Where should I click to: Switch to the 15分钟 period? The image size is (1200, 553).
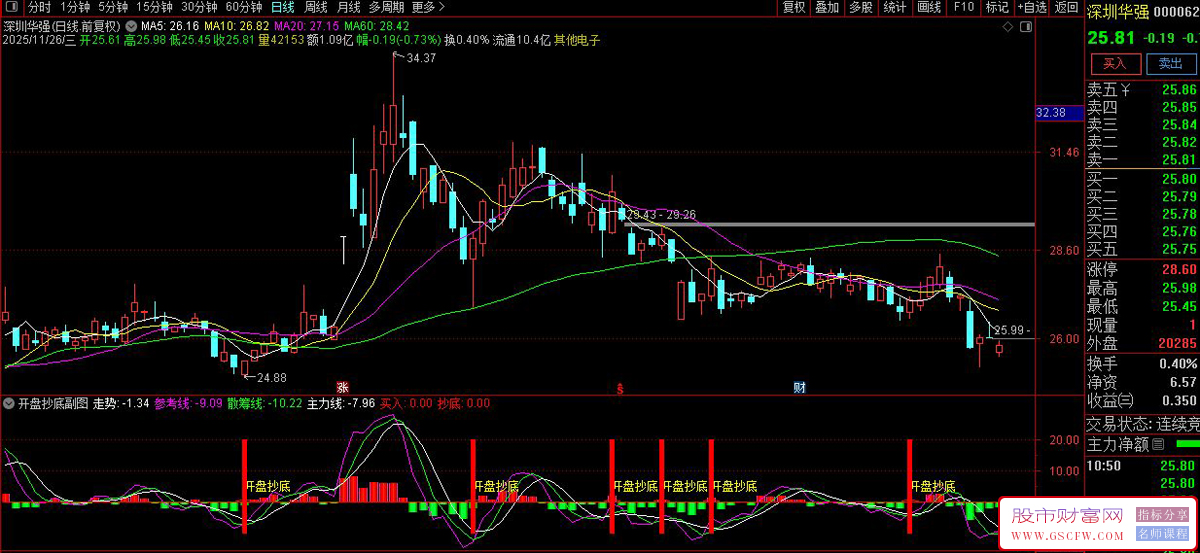155,7
